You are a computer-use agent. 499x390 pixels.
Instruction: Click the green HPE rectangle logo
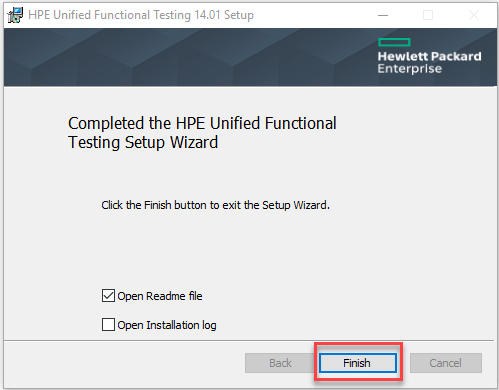click(394, 42)
